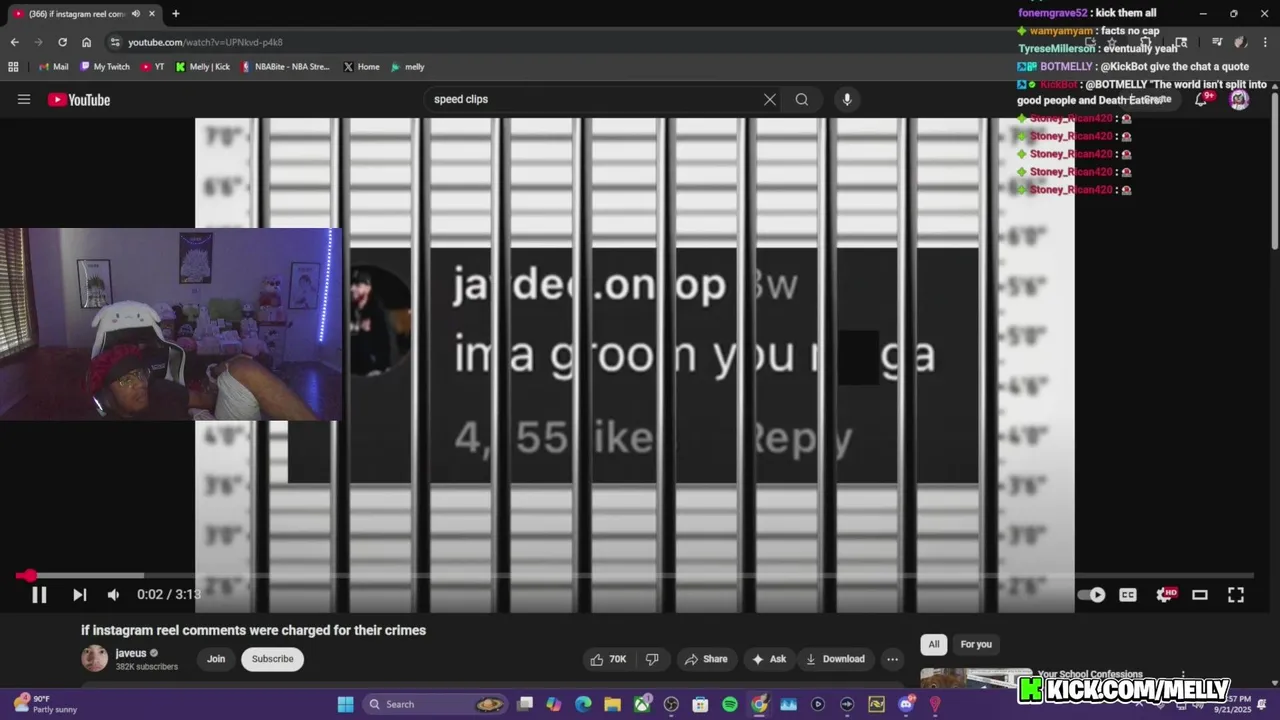The image size is (1280, 720).
Task: Go back in browser history
Action: click(x=14, y=42)
